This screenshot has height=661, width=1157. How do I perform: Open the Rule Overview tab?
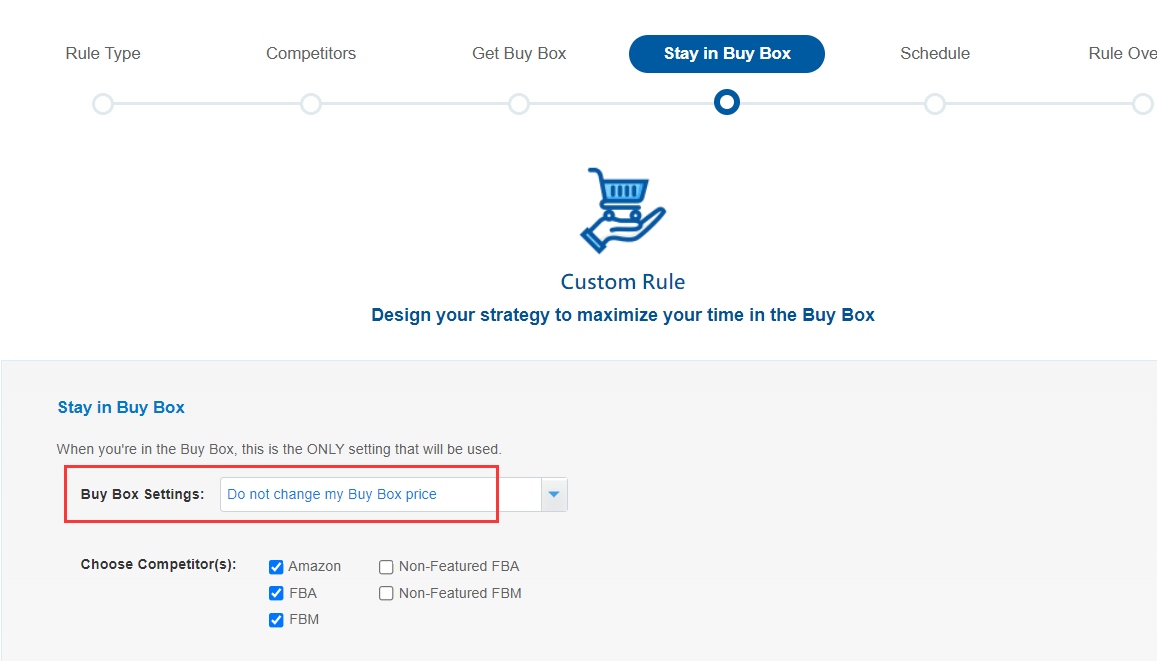point(1122,53)
